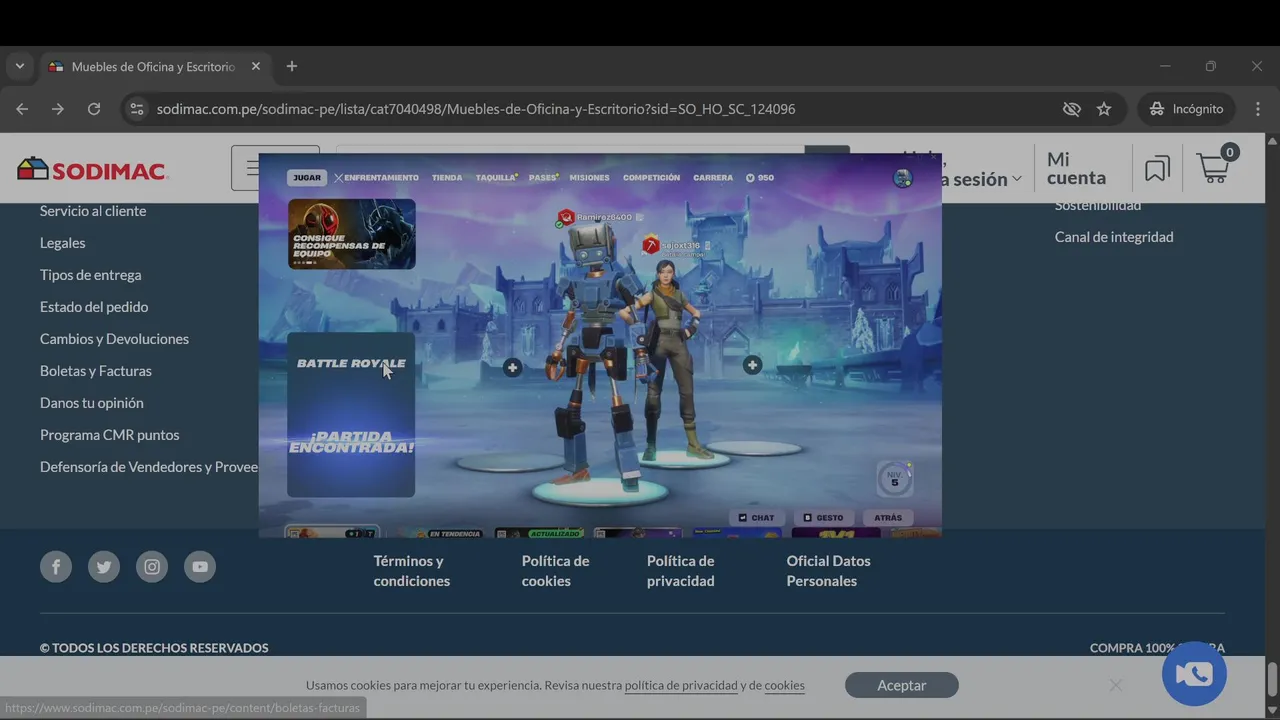1280x720 pixels.
Task: Open Términos y condiciones link
Action: click(x=412, y=571)
